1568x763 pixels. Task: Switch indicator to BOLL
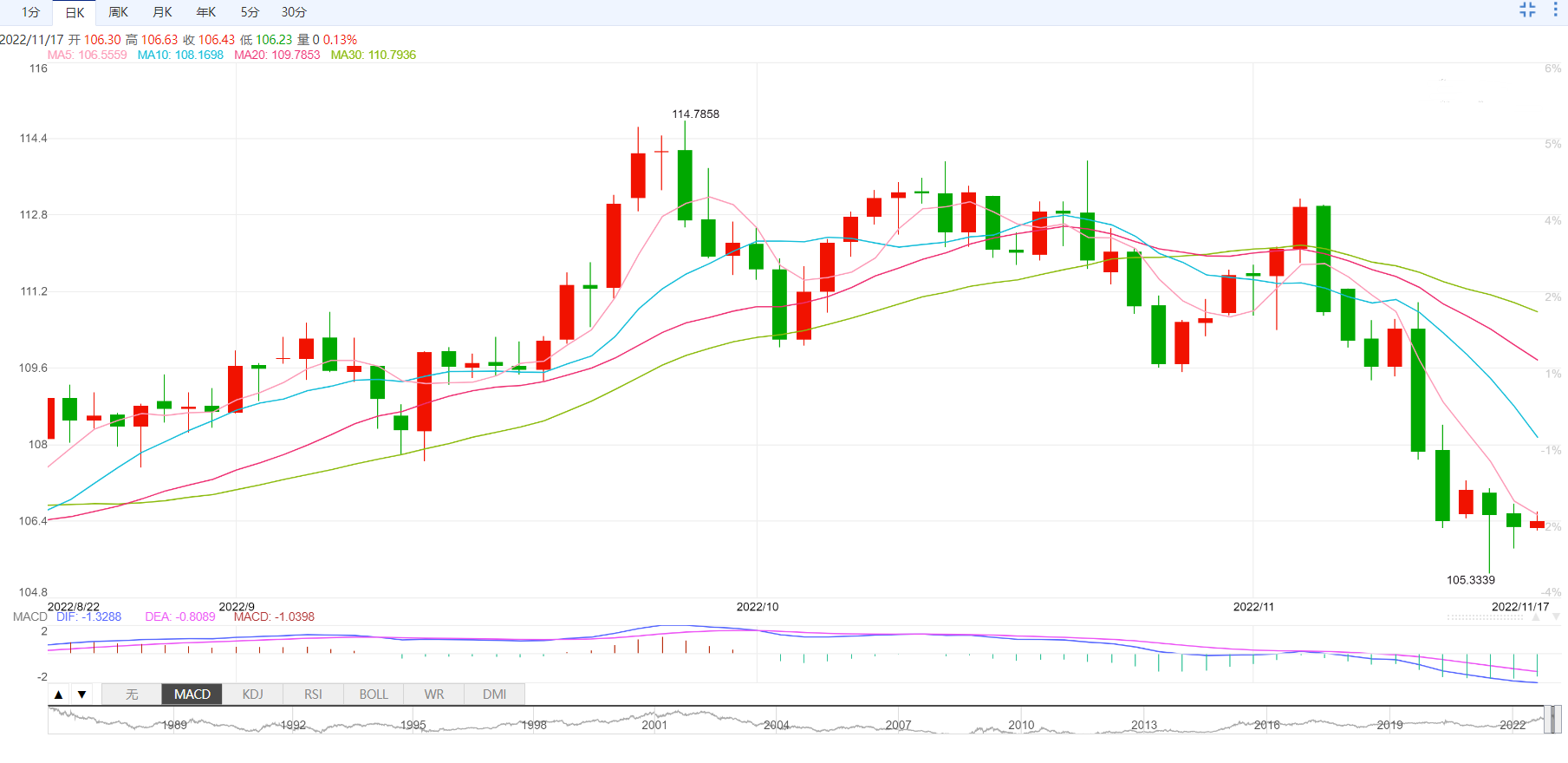374,695
